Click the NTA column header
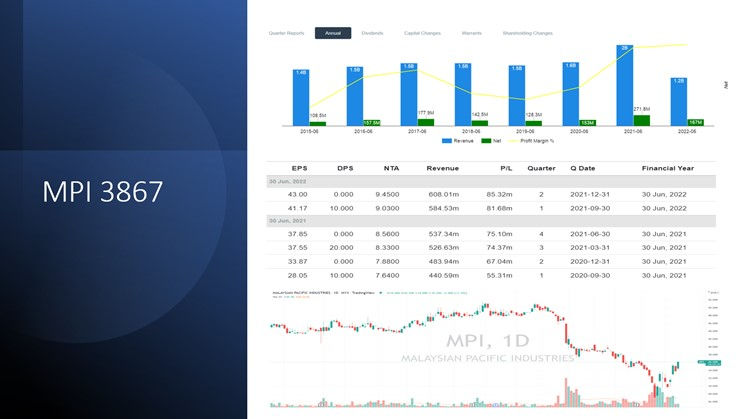Image resolution: width=752 pixels, height=419 pixels. [x=391, y=168]
